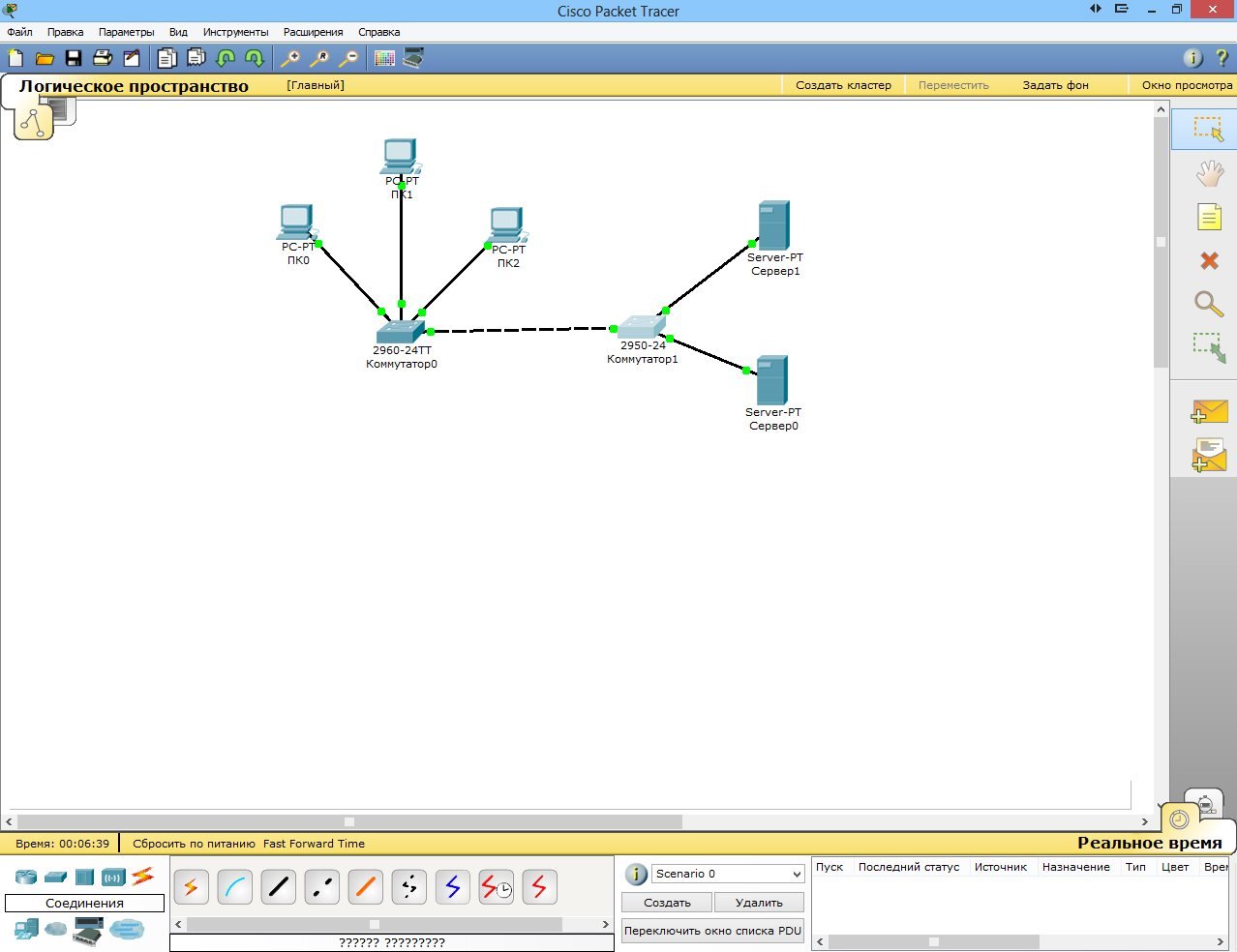Zoom out with the minus magnifier
This screenshot has width=1237, height=952.
(x=347, y=58)
